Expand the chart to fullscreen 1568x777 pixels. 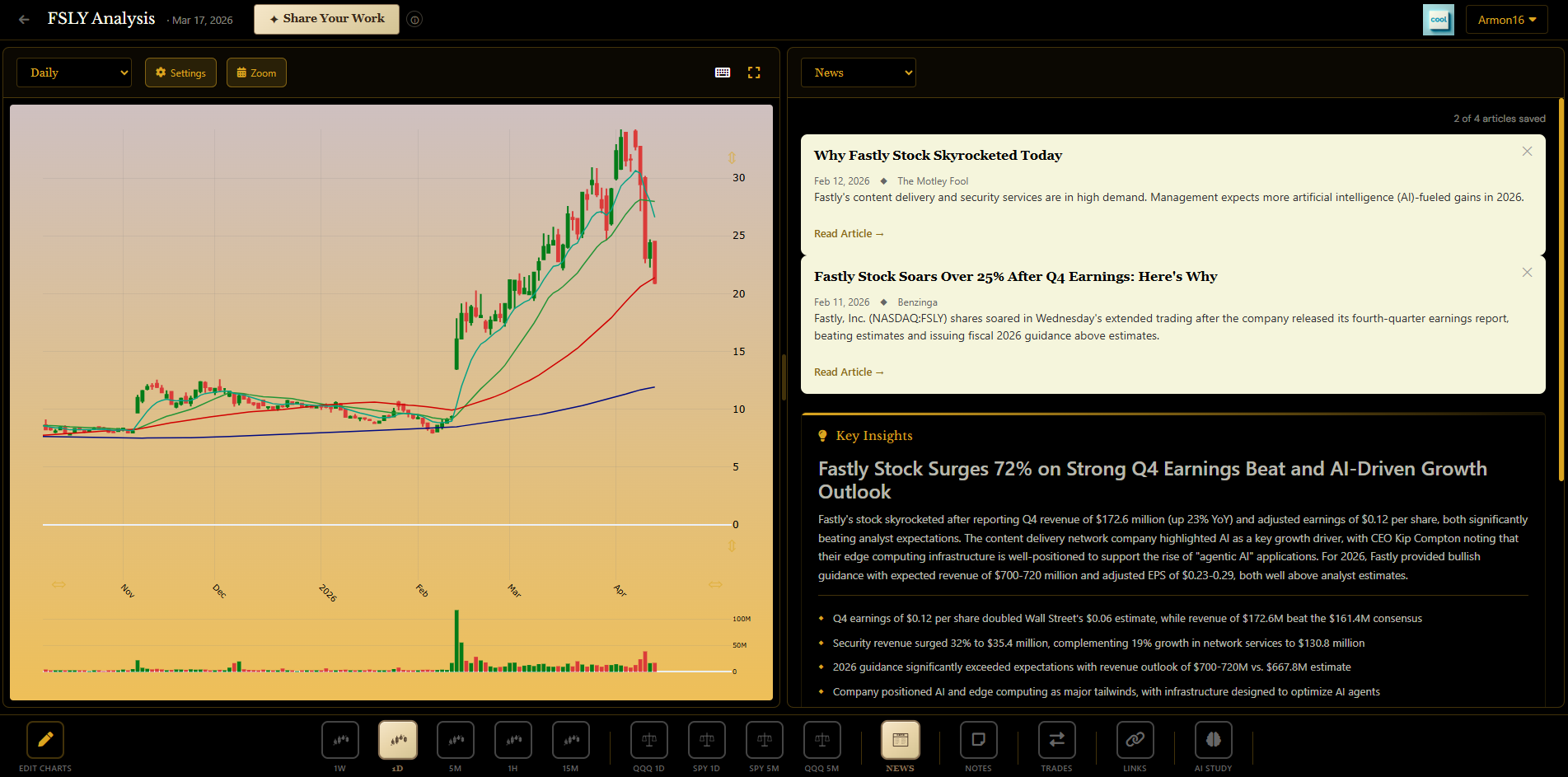click(754, 73)
